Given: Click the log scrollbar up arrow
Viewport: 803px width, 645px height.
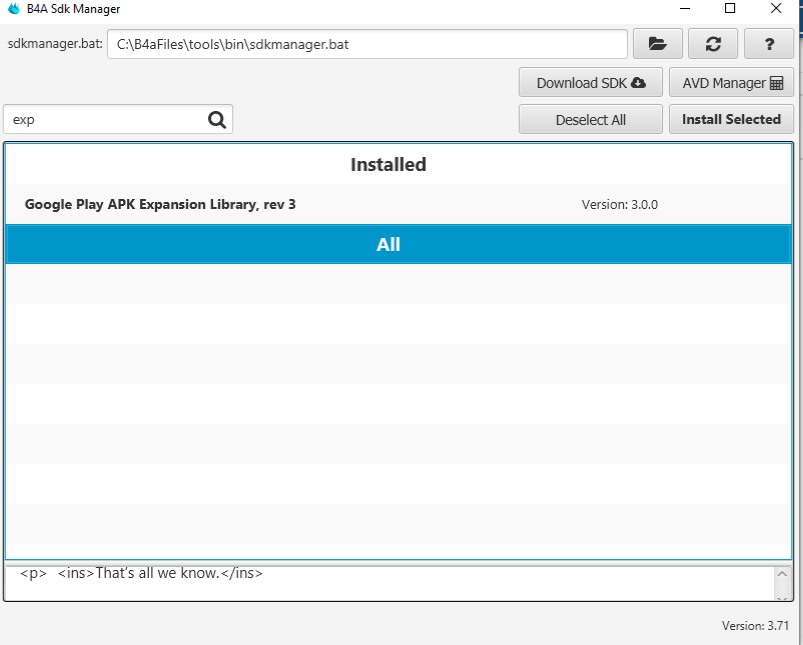Looking at the screenshot, I should (782, 574).
